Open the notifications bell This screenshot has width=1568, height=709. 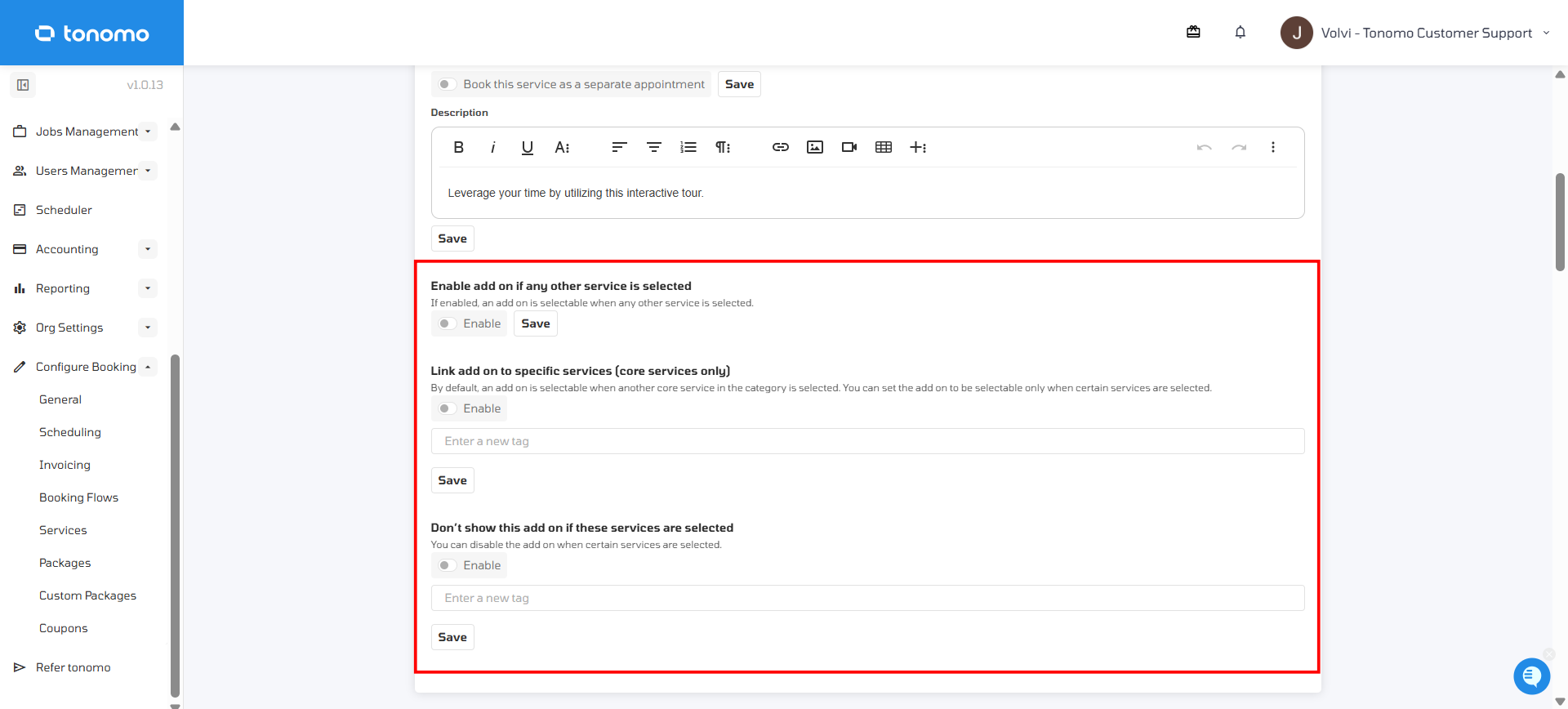click(x=1240, y=33)
